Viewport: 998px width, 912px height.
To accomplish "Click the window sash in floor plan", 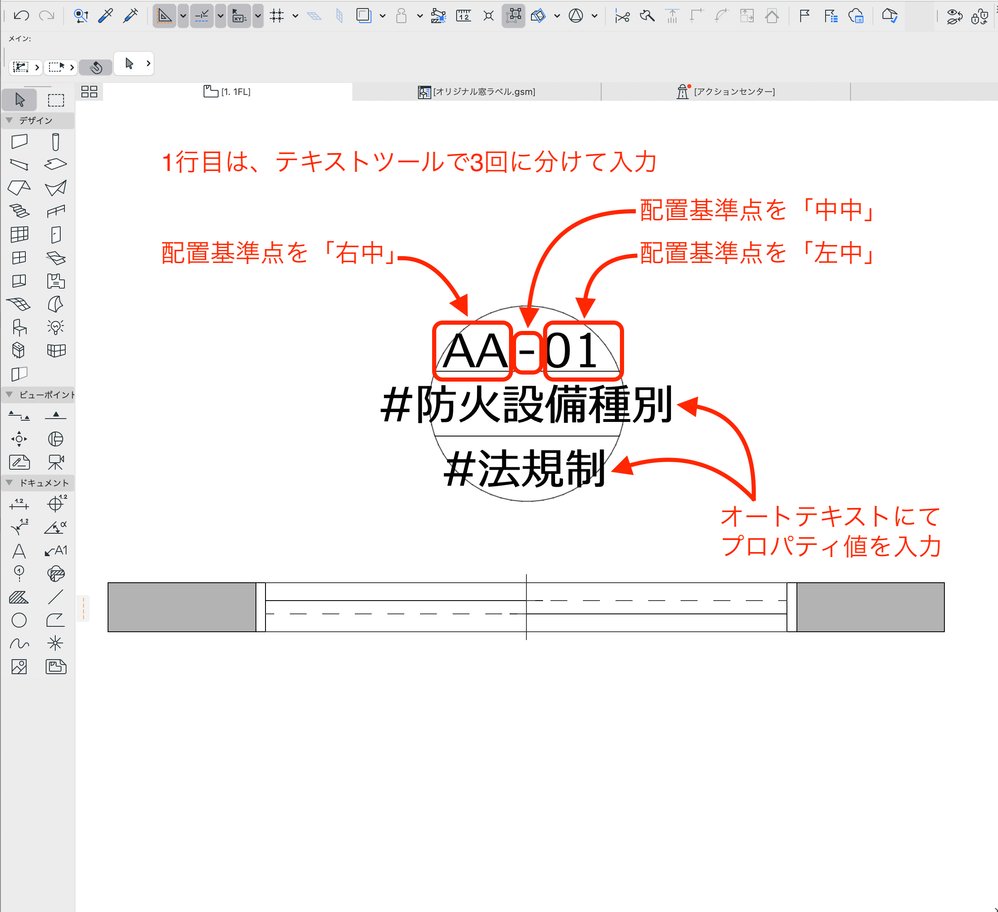I will [526, 607].
